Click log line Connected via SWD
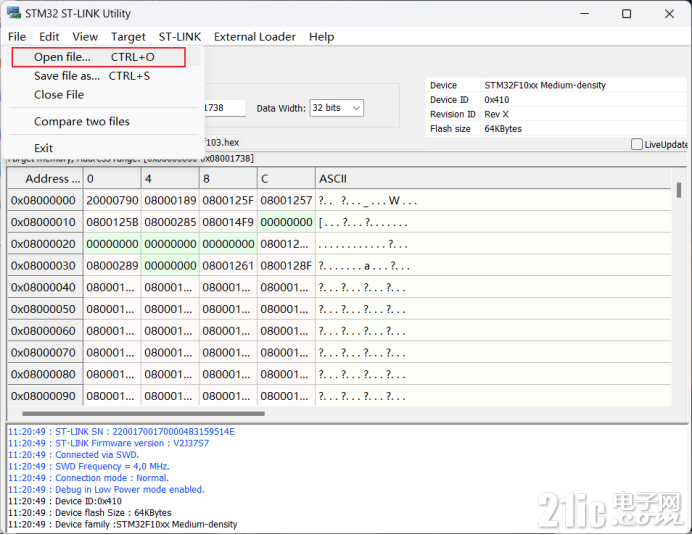 point(74,455)
